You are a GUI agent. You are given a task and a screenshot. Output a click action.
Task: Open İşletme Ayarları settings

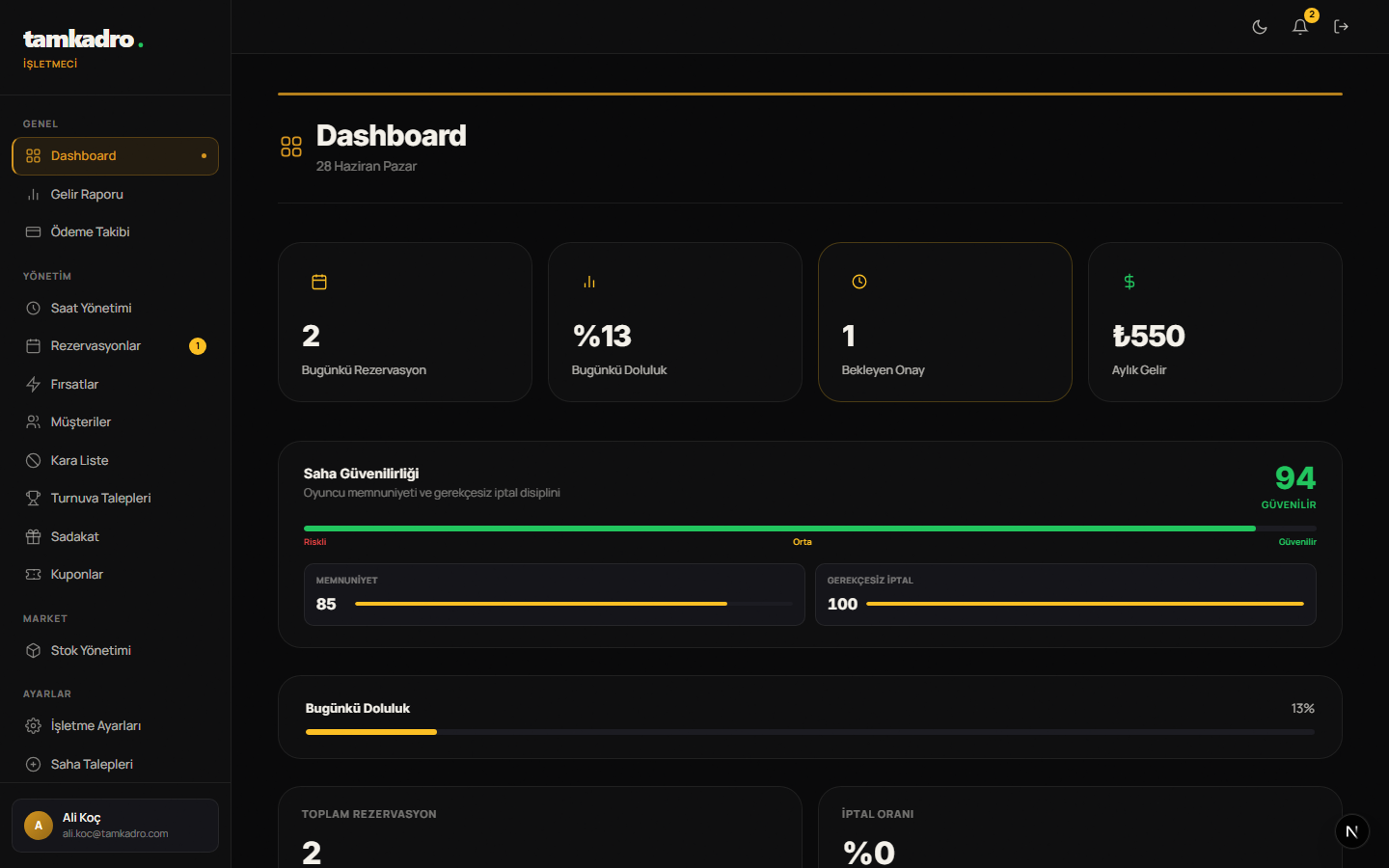[115, 725]
